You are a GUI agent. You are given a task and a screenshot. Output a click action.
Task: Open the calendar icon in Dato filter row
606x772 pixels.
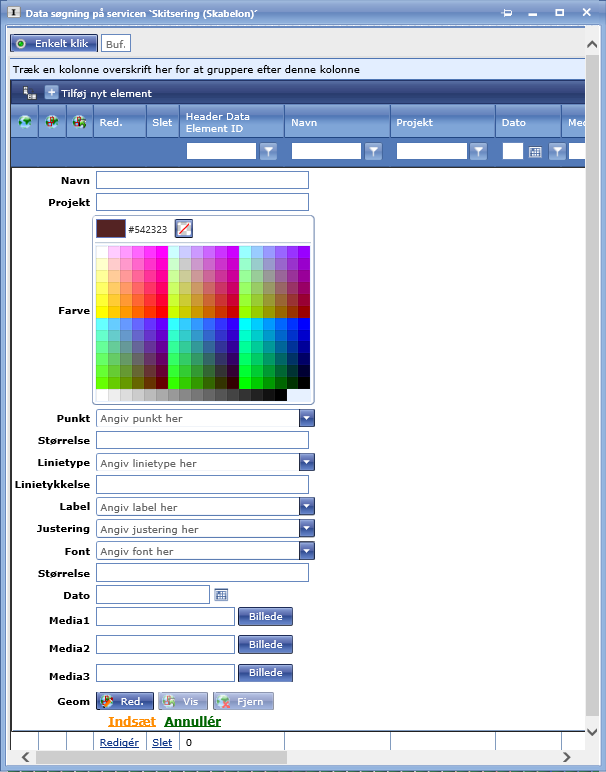(535, 152)
